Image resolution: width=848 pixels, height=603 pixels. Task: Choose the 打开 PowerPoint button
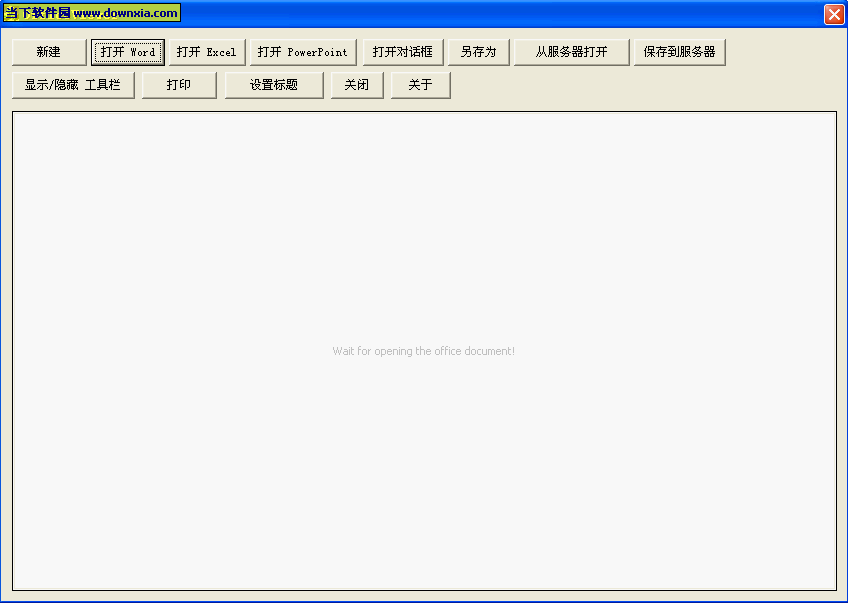tap(303, 52)
